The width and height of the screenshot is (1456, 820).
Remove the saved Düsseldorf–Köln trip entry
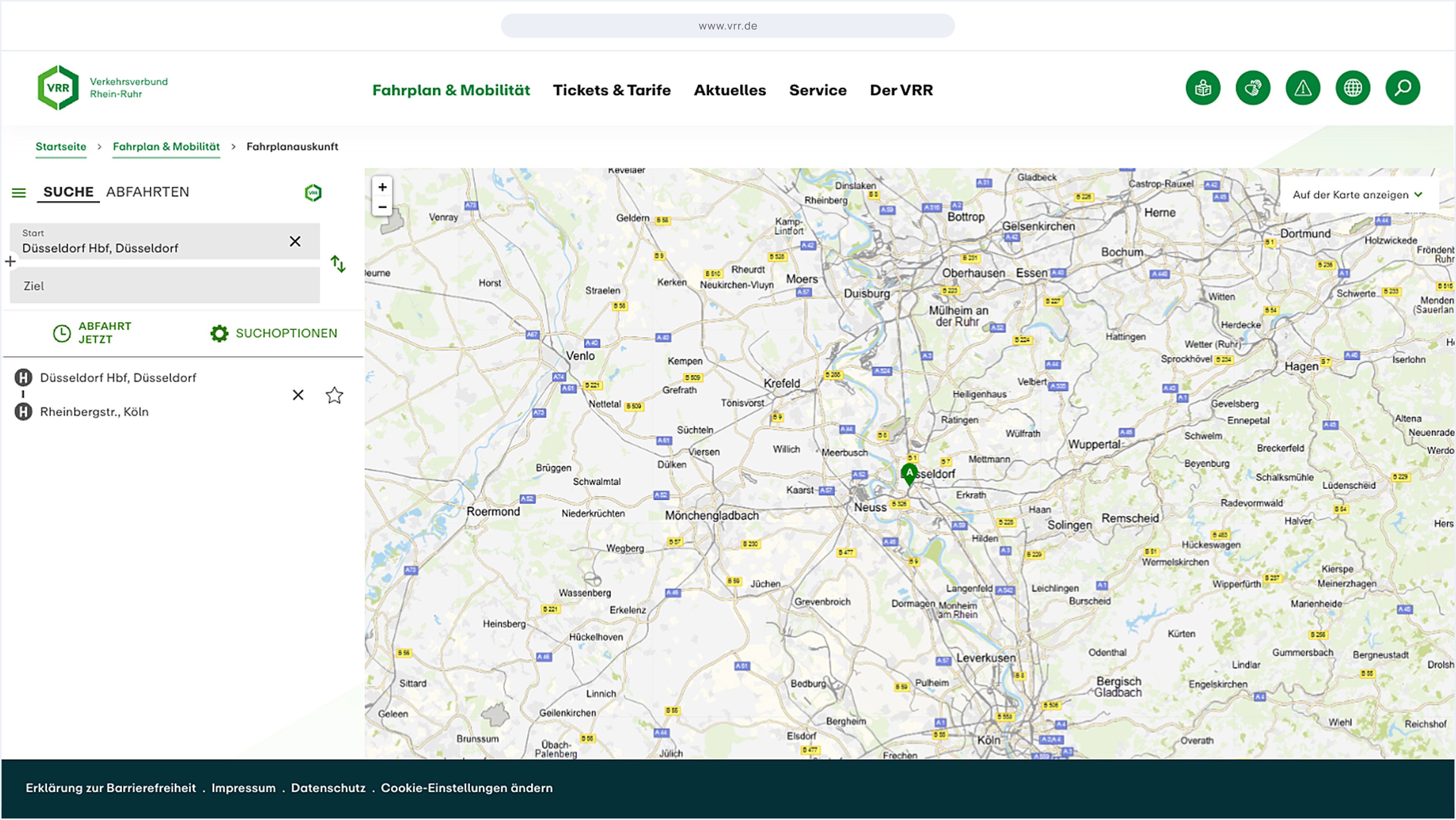298,395
